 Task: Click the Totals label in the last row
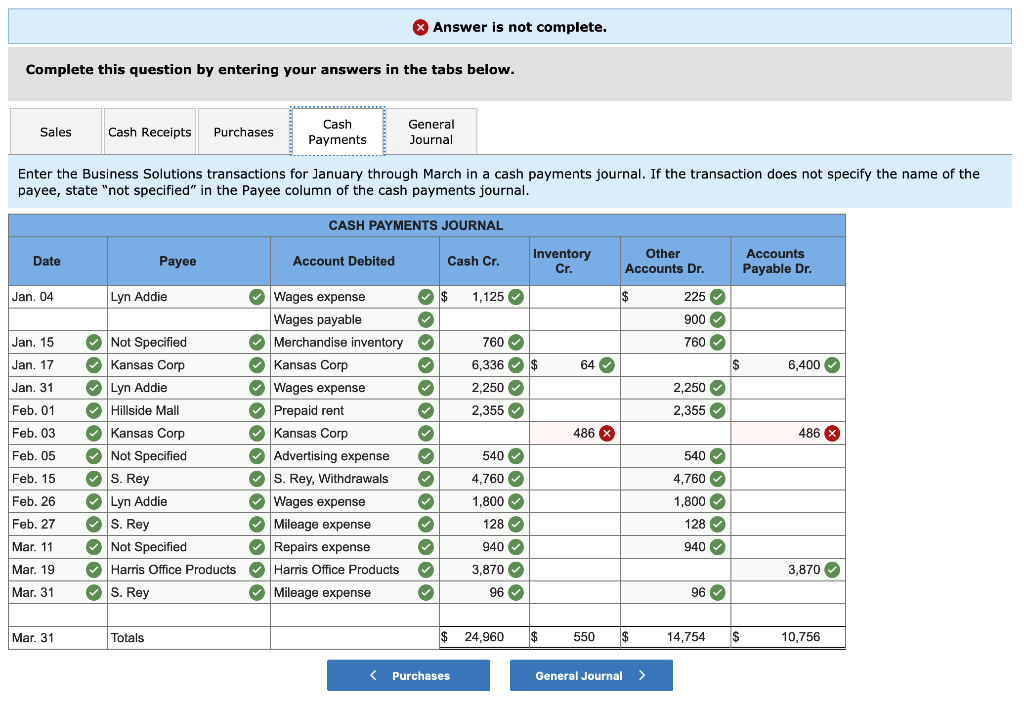127,638
